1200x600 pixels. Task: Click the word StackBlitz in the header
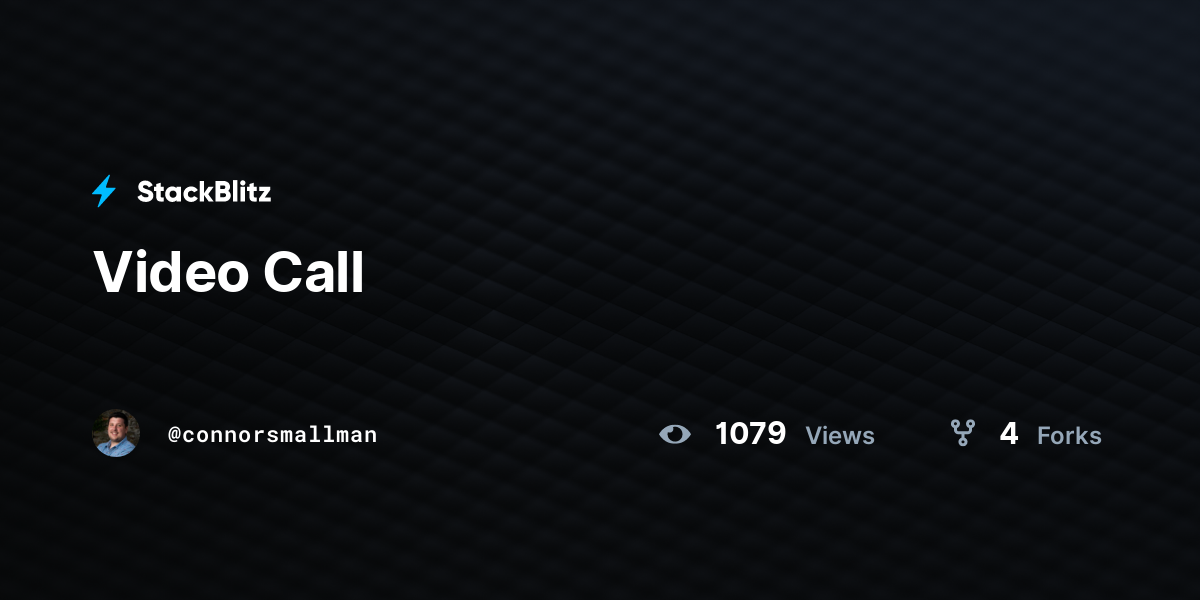tap(204, 192)
